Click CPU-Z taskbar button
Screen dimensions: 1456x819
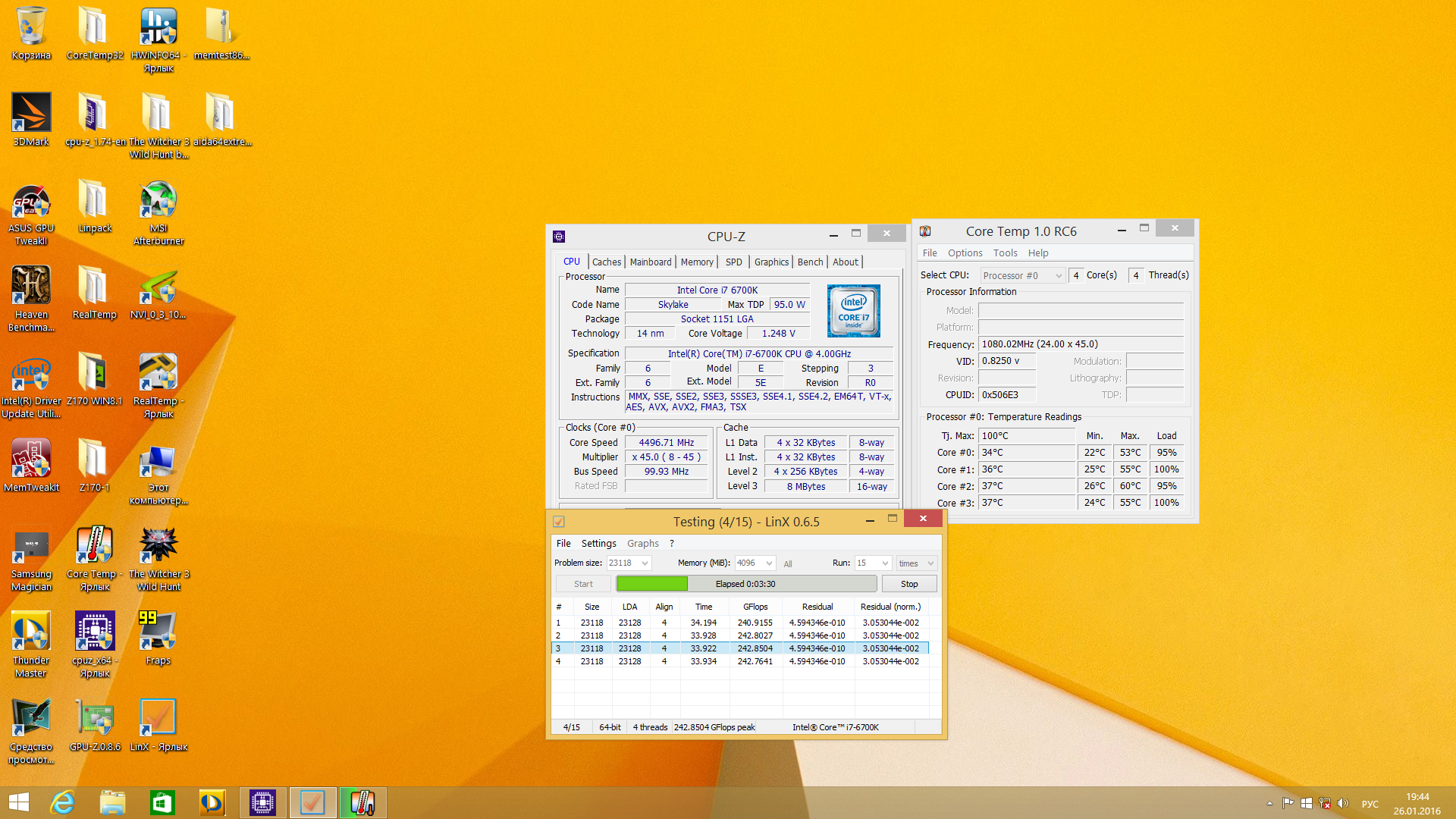(262, 802)
